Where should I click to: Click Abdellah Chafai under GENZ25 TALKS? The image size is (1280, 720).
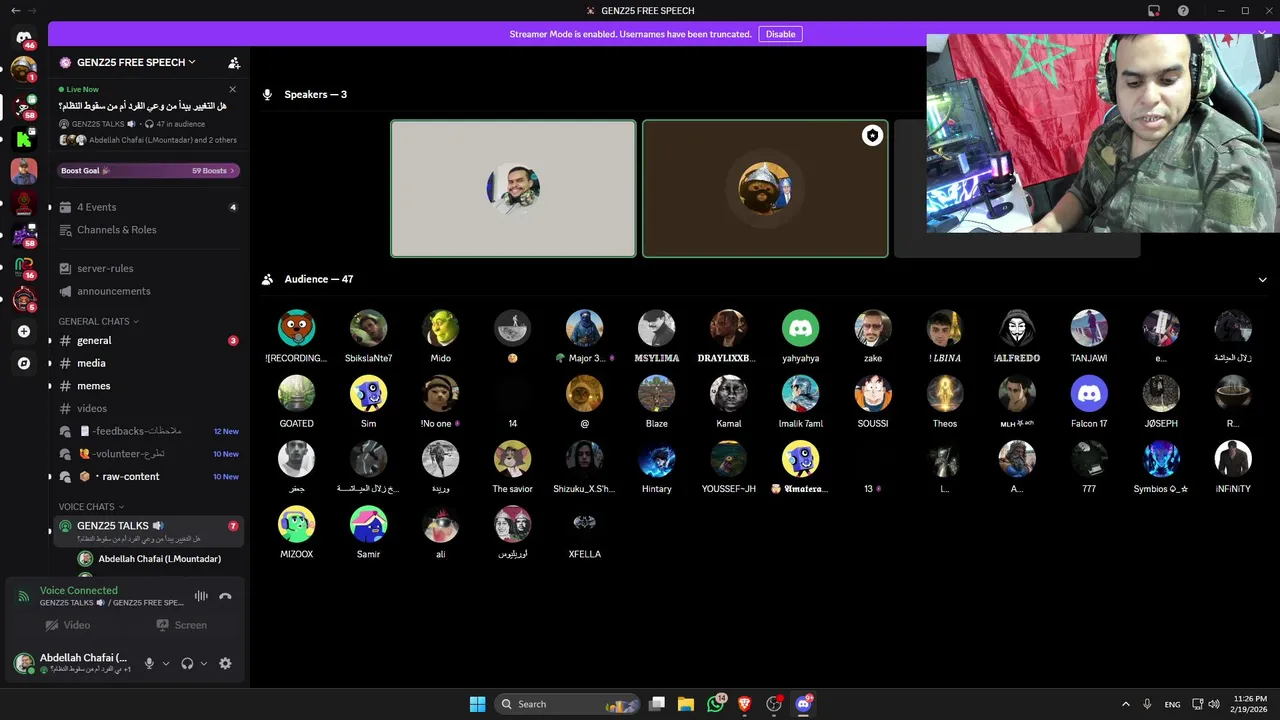pos(159,559)
